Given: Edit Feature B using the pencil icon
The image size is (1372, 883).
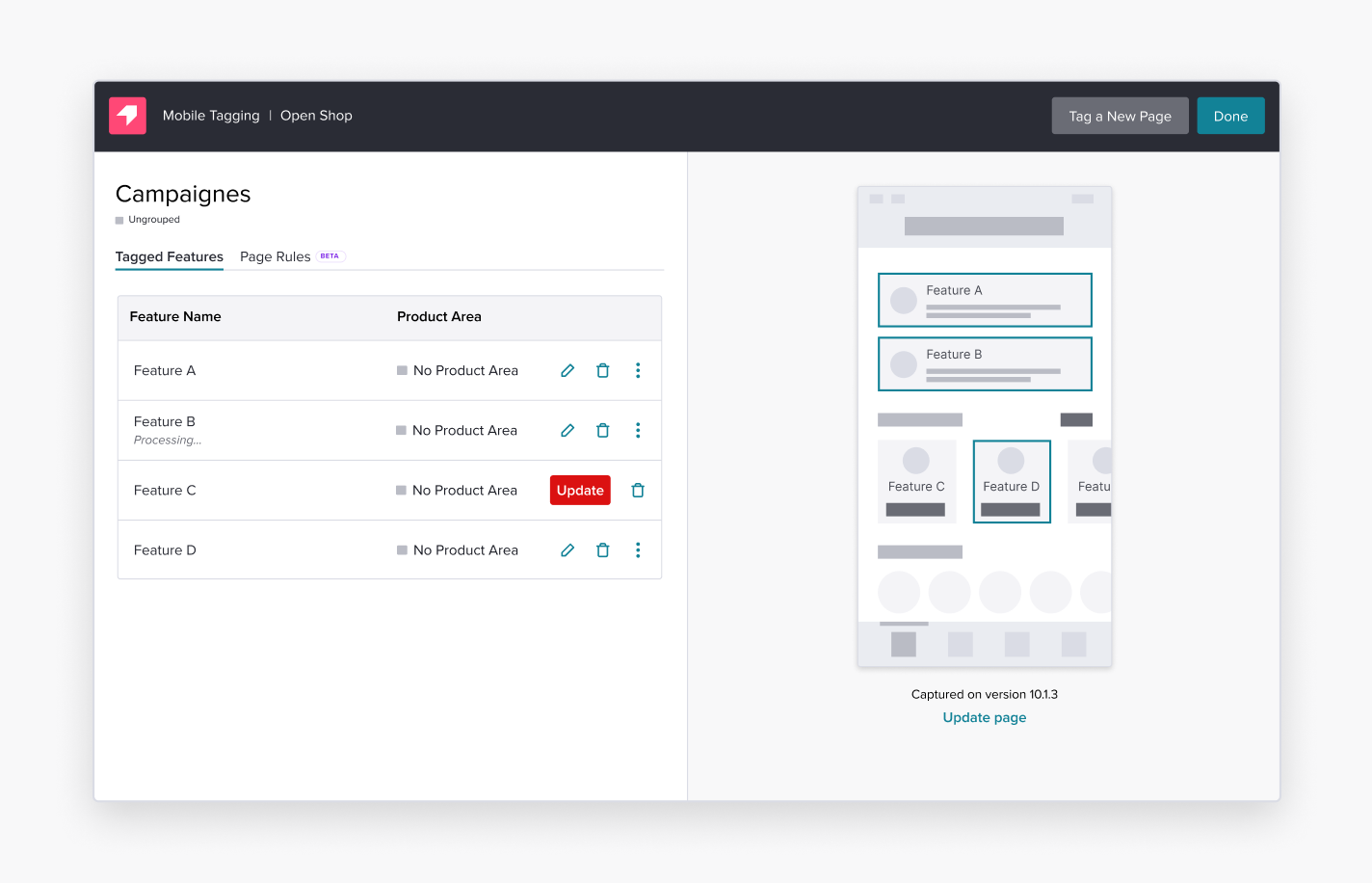Looking at the screenshot, I should point(567,430).
